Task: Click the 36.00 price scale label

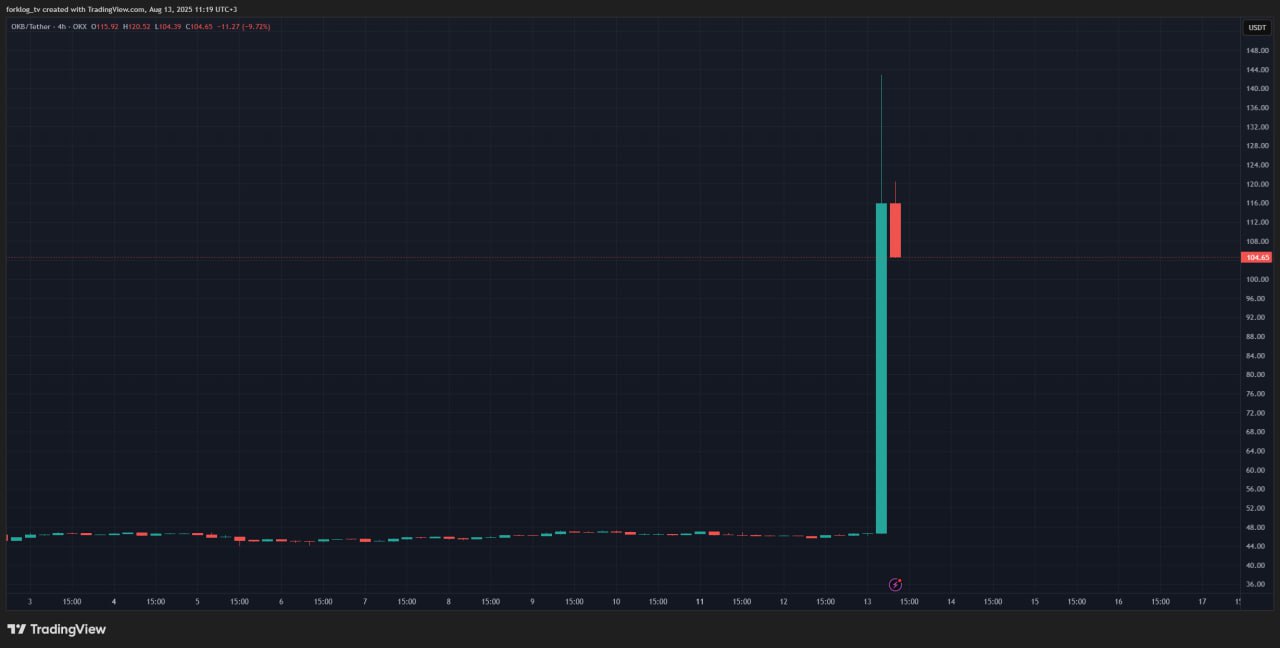Action: [1257, 584]
